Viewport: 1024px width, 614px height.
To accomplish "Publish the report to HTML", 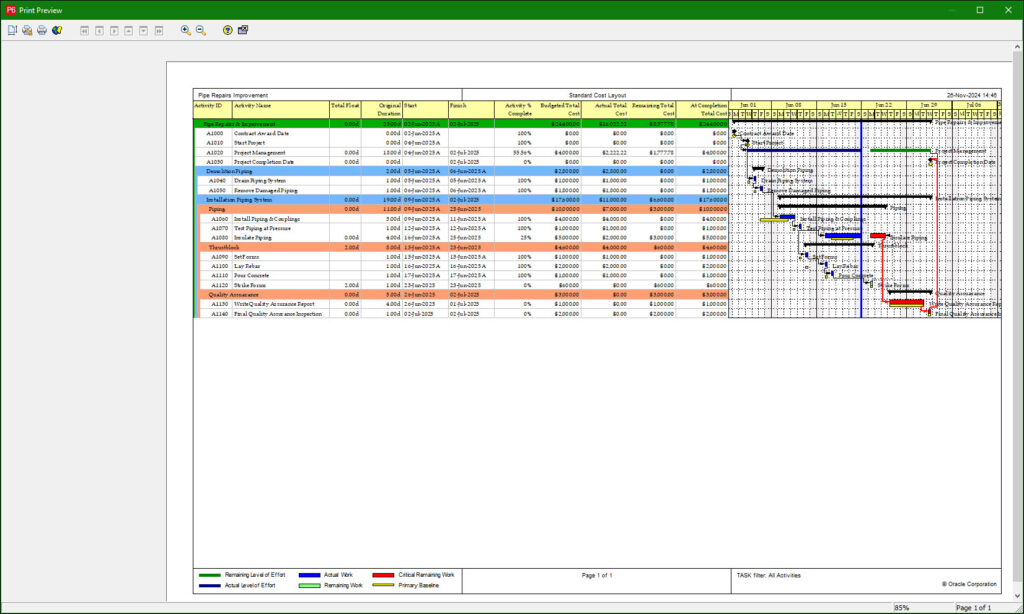I will click(x=56, y=30).
